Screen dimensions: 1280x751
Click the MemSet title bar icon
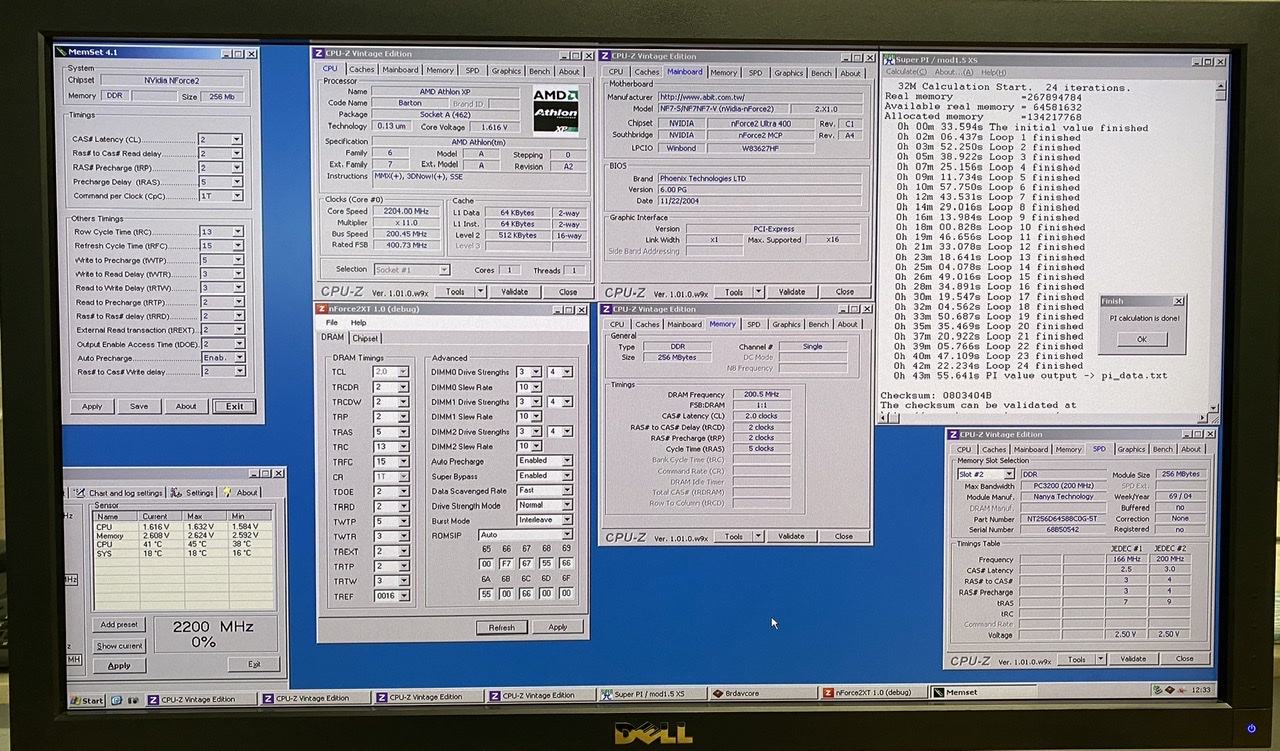tap(60, 53)
